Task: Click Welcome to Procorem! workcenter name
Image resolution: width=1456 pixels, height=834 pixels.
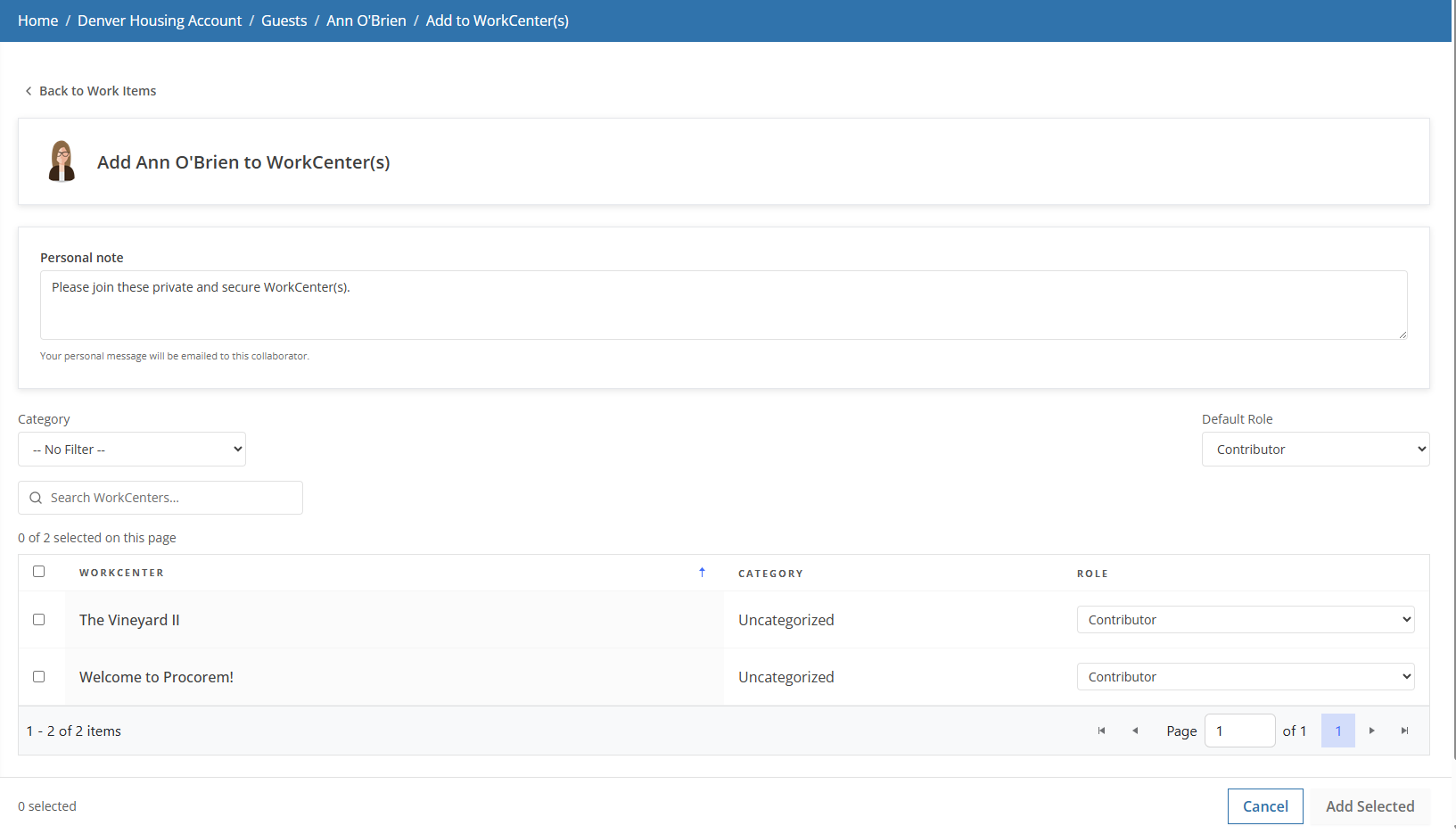Action: coord(156,677)
